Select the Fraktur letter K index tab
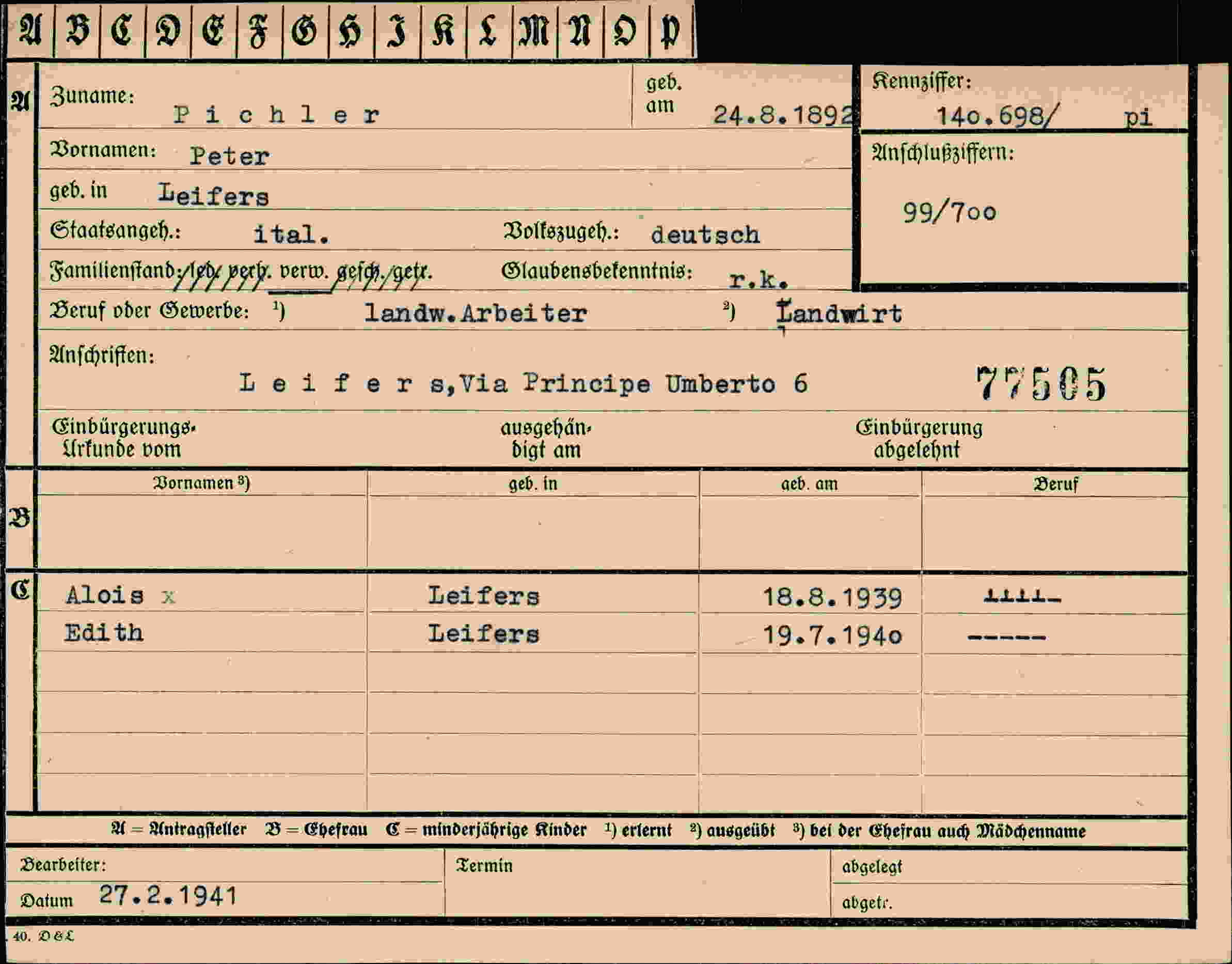The height and width of the screenshot is (964, 1232). point(444,29)
